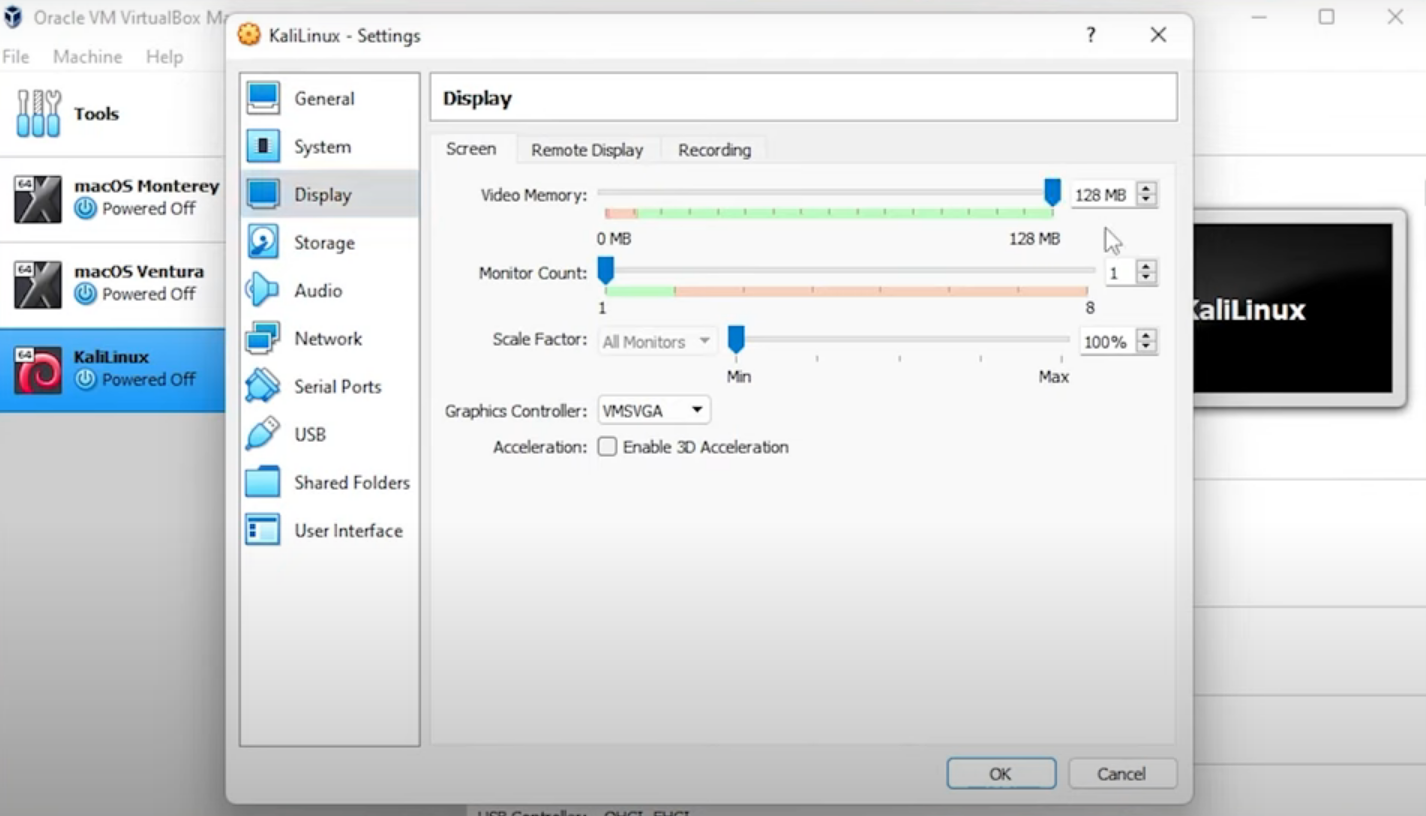Open the Serial Ports connector icon
1426x816 pixels.
pos(263,386)
